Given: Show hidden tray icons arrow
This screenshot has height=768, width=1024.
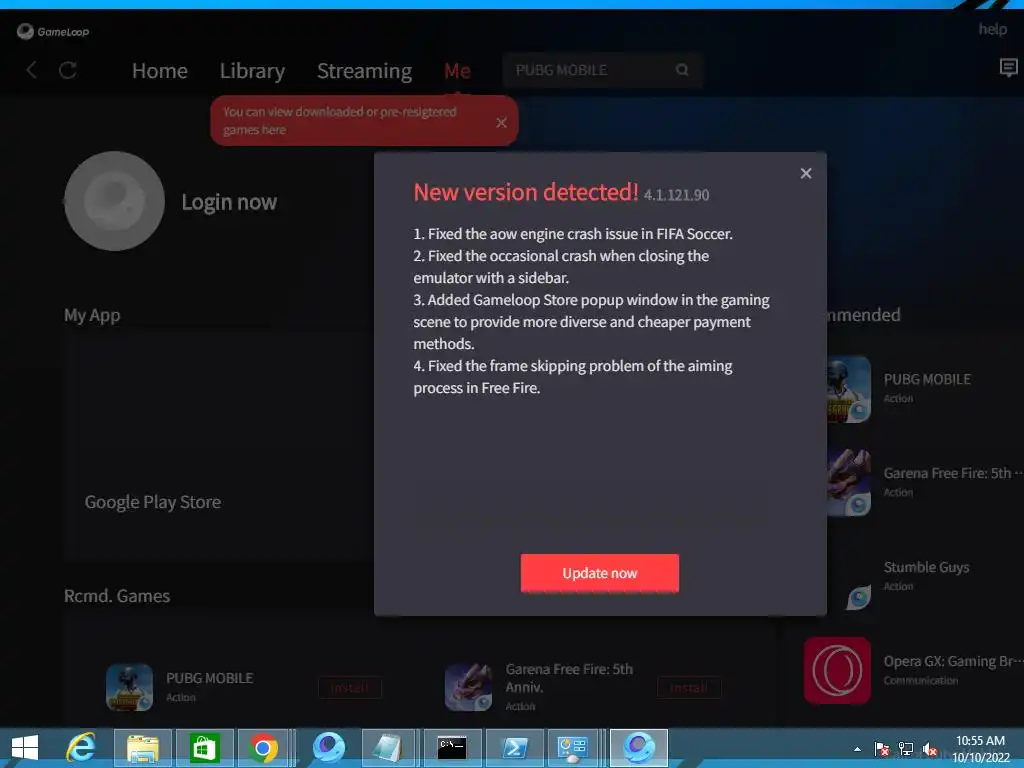Looking at the screenshot, I should pyautogui.click(x=857, y=749).
